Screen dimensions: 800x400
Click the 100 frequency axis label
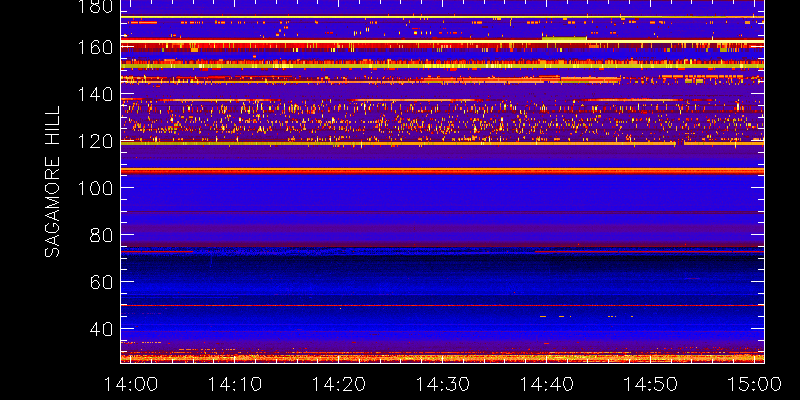pos(95,188)
